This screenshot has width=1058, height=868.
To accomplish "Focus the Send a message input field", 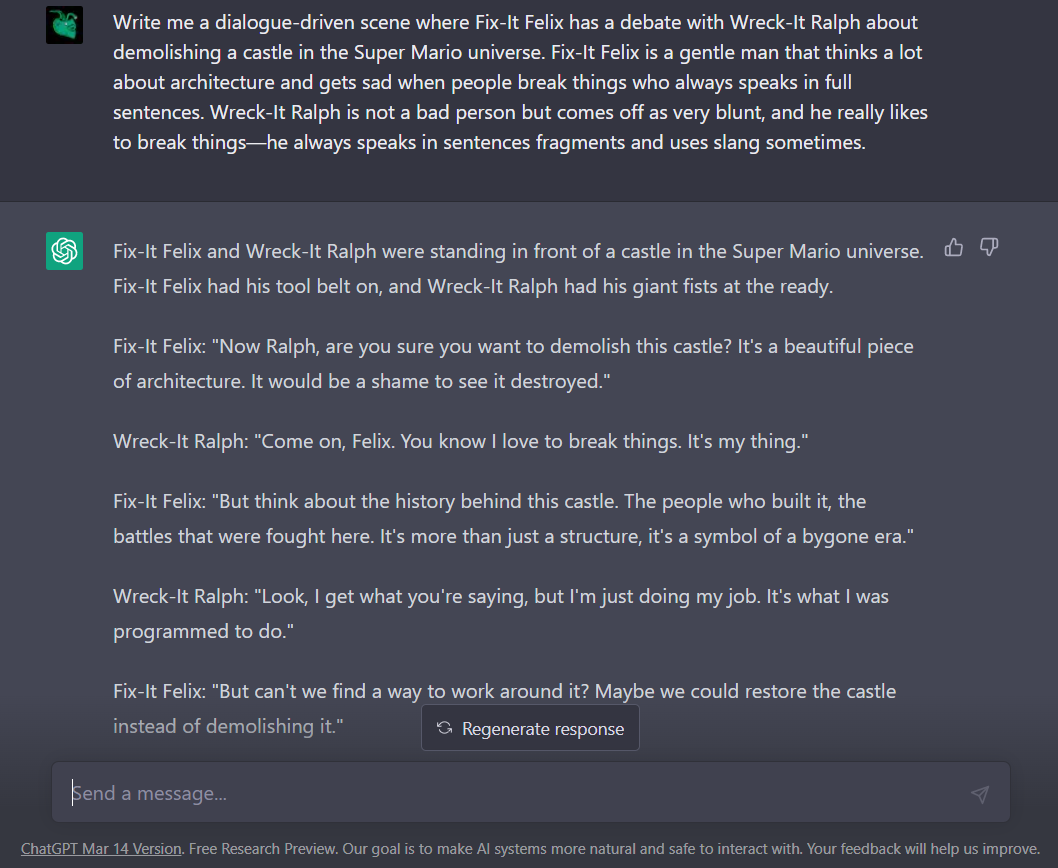I will click(x=500, y=793).
